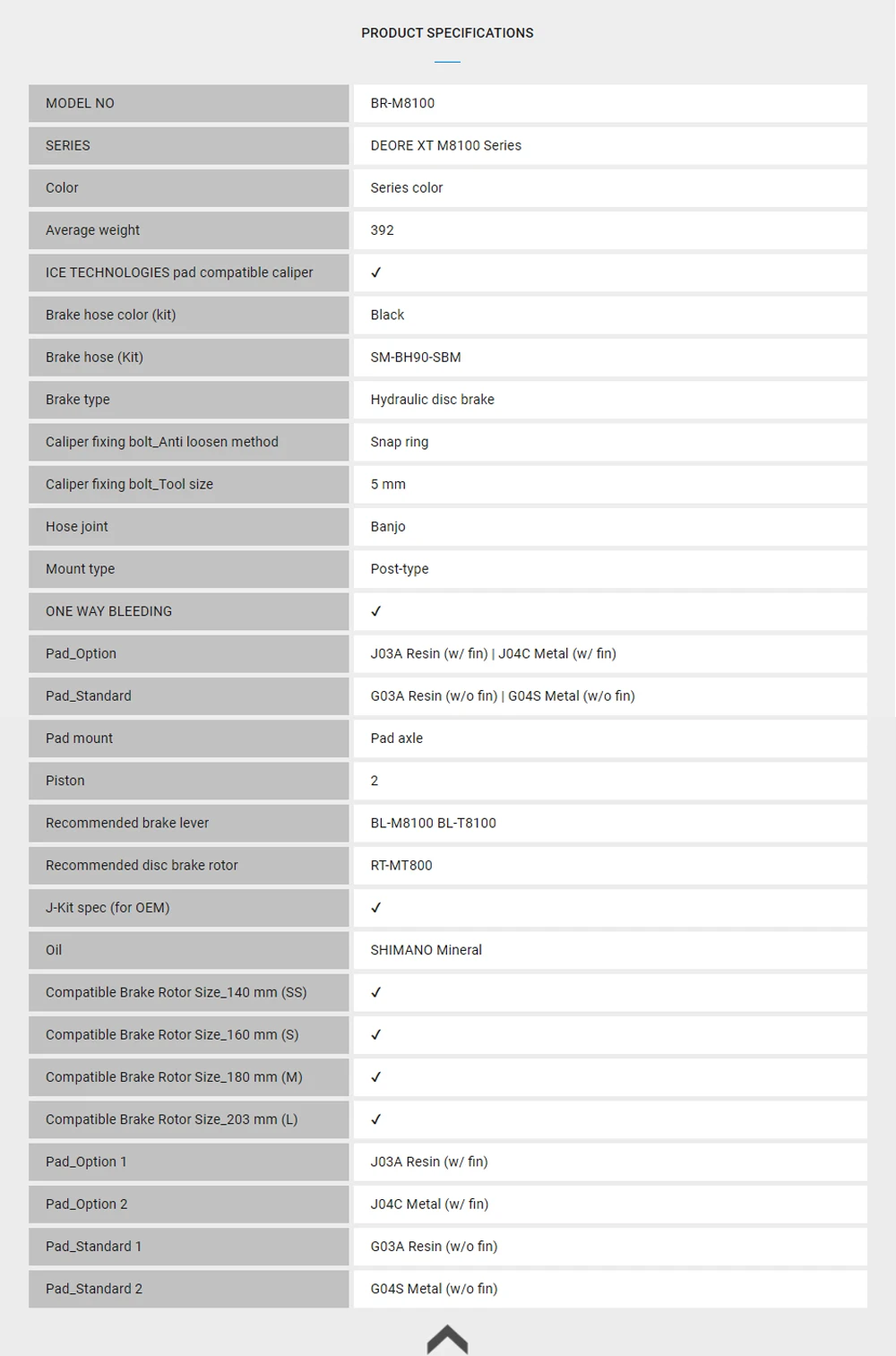Click the ONE WAY BLEEDING checkmark
Screen dimensions: 896x1356
(x=376, y=611)
